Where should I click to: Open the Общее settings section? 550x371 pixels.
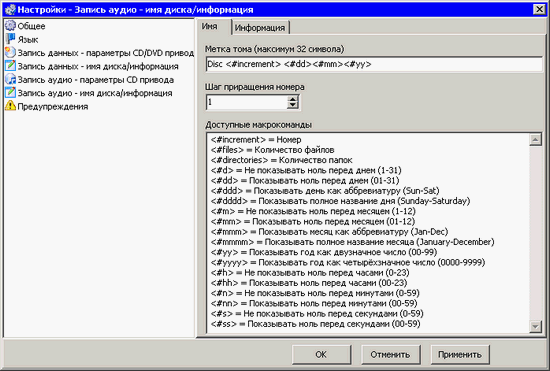31,26
